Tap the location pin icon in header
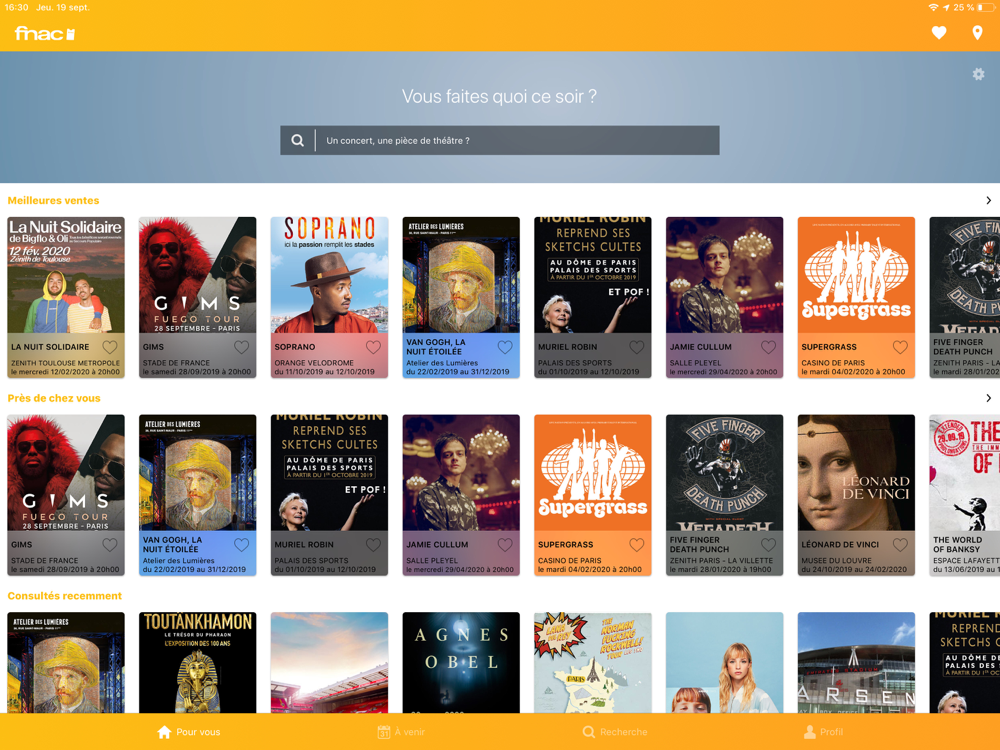 [977, 33]
